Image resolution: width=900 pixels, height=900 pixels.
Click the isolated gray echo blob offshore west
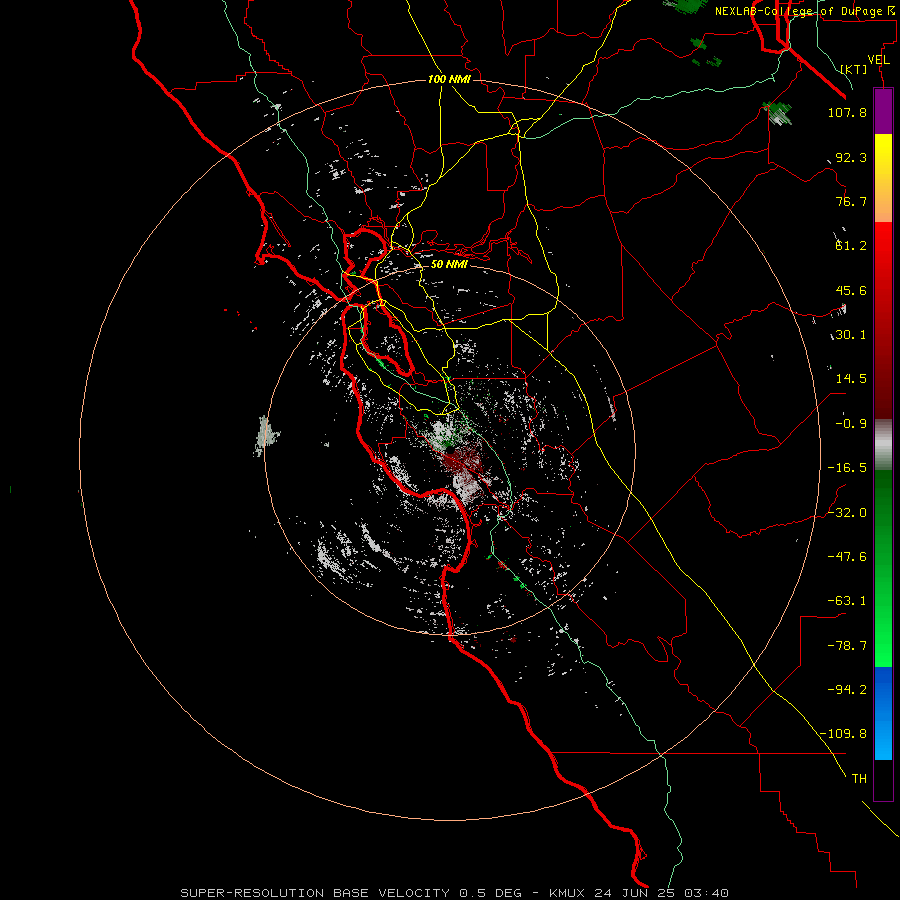[x=266, y=436]
